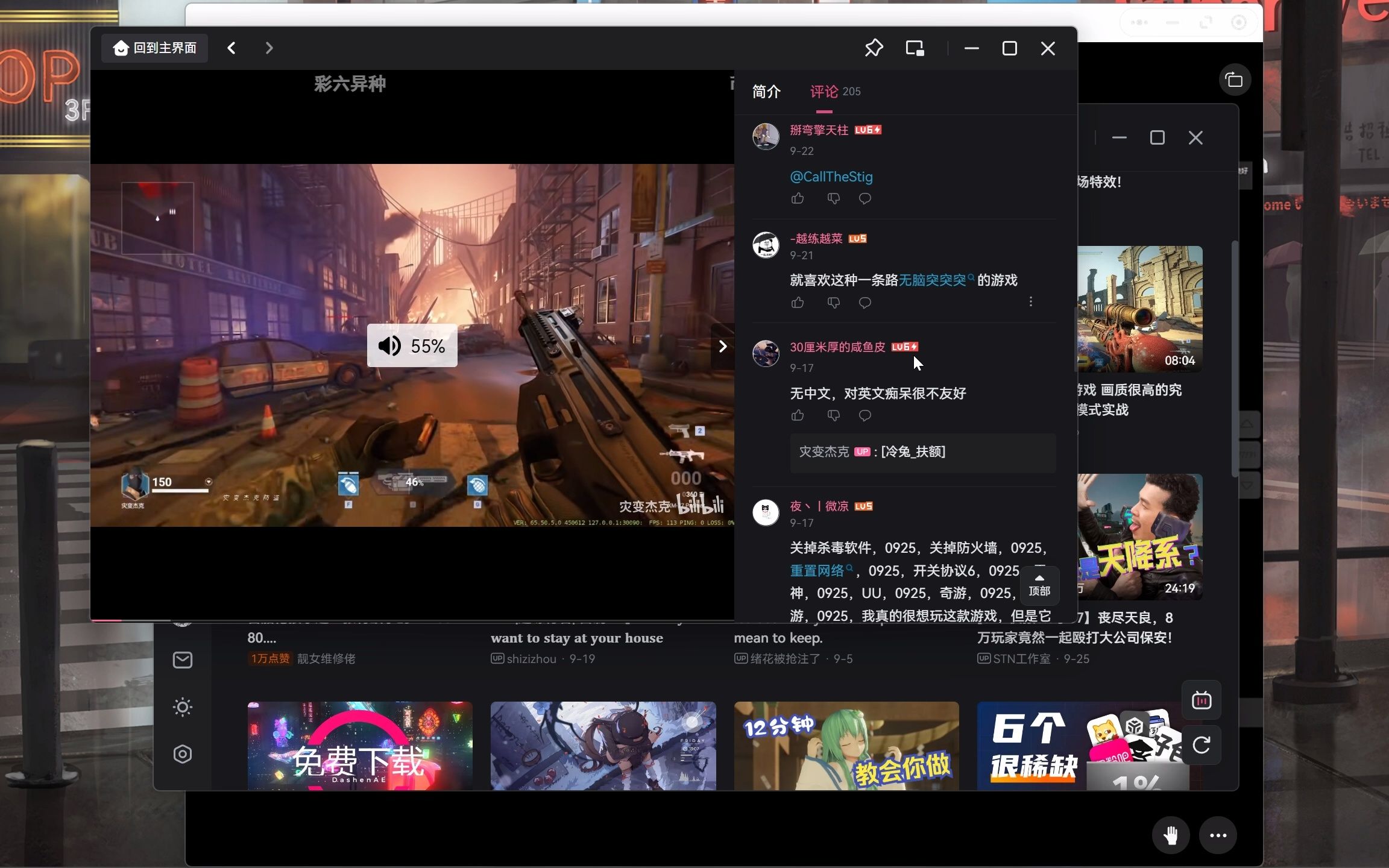Dislike the comment by 30厘米厚的咸鱼皮
The width and height of the screenshot is (1389, 868).
coord(833,415)
